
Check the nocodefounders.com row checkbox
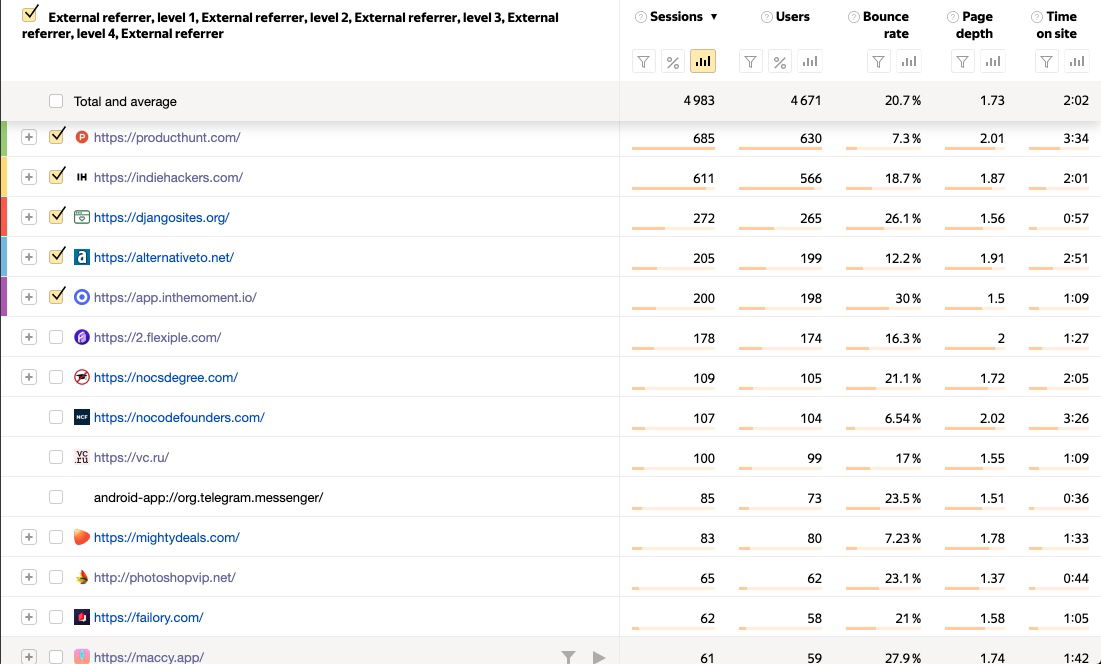56,417
